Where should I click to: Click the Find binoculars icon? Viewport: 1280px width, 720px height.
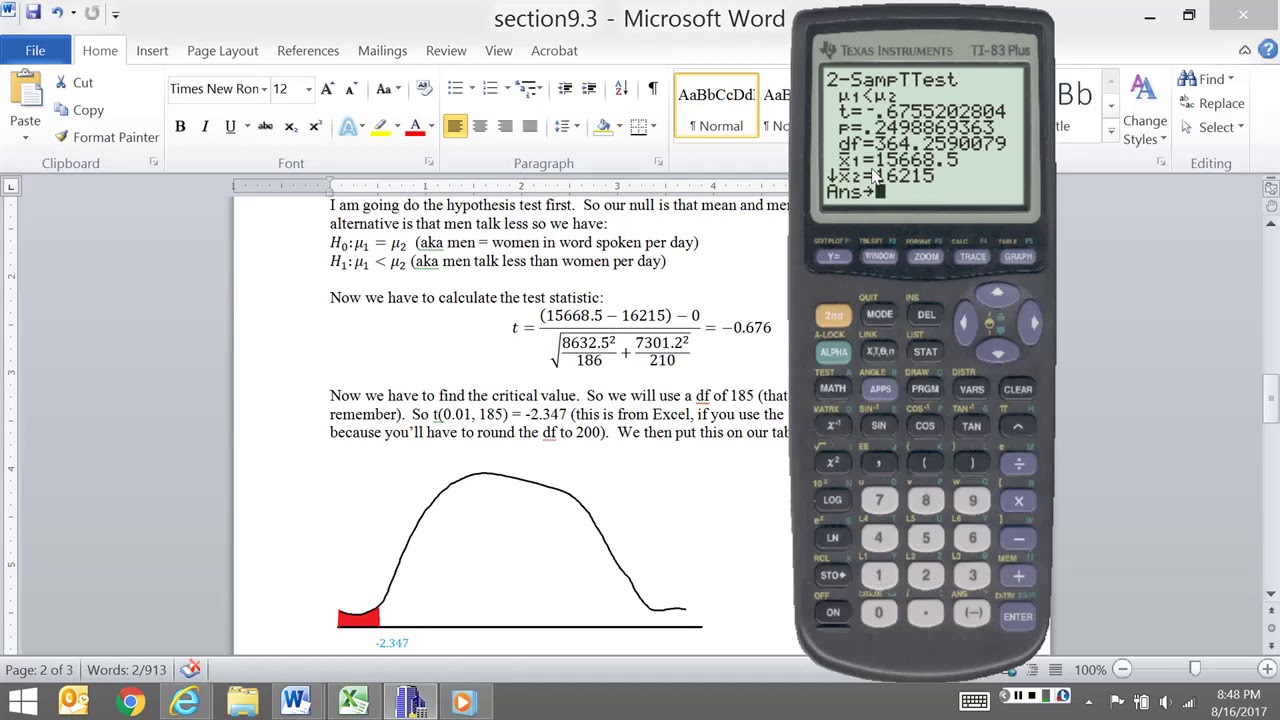[1187, 79]
